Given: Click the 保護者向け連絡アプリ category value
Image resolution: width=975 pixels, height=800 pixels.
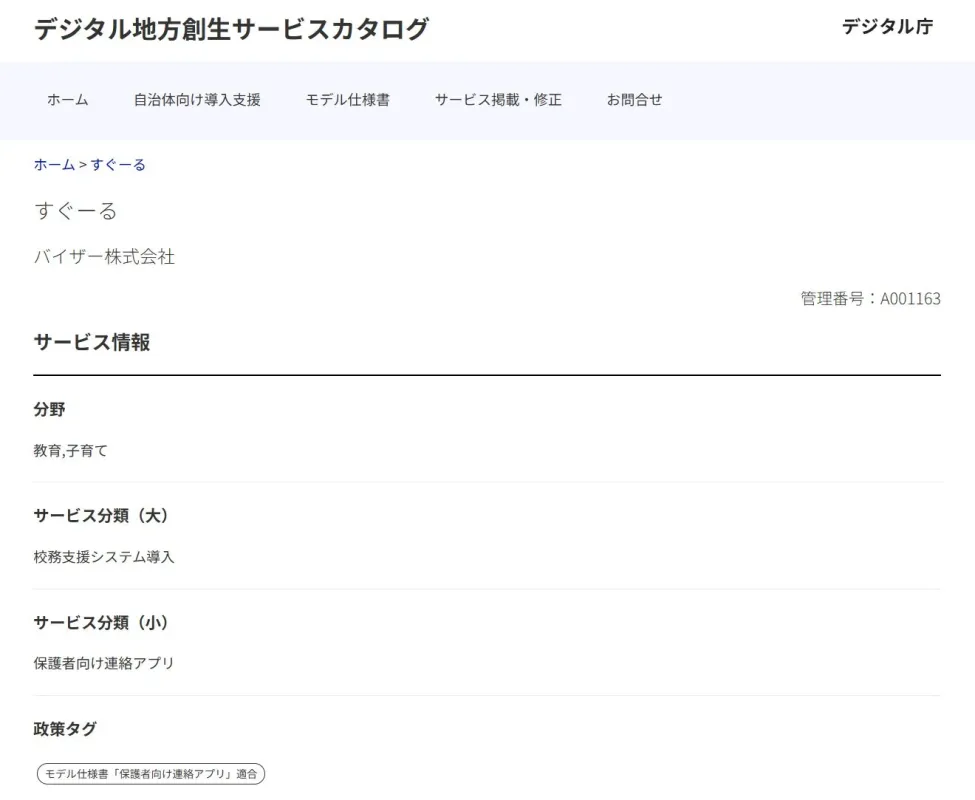Looking at the screenshot, I should coord(104,663).
